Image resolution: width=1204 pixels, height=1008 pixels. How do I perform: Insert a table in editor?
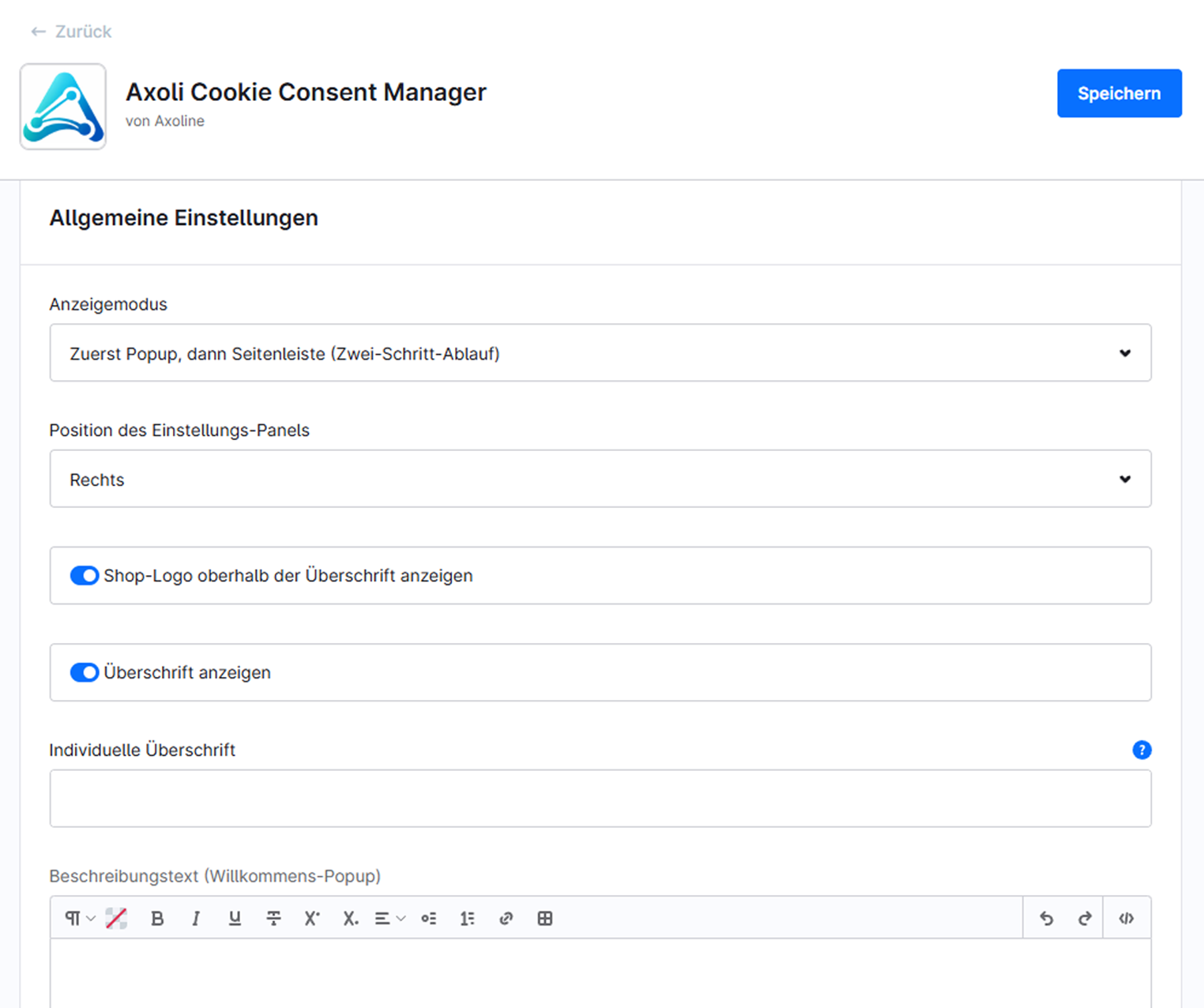545,919
